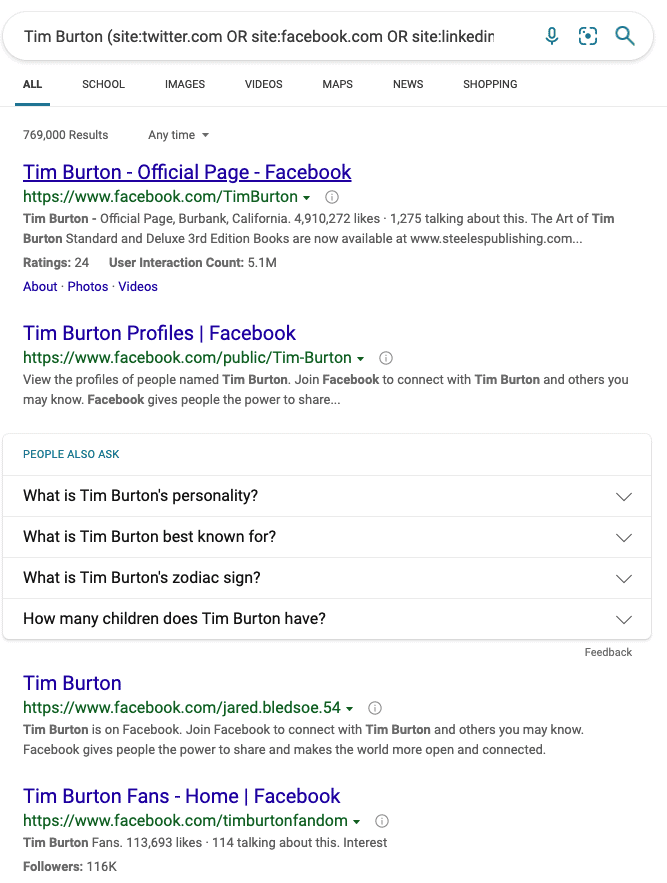This screenshot has width=667, height=883.
Task: Switch to the IMAGES tab
Action: [x=184, y=84]
